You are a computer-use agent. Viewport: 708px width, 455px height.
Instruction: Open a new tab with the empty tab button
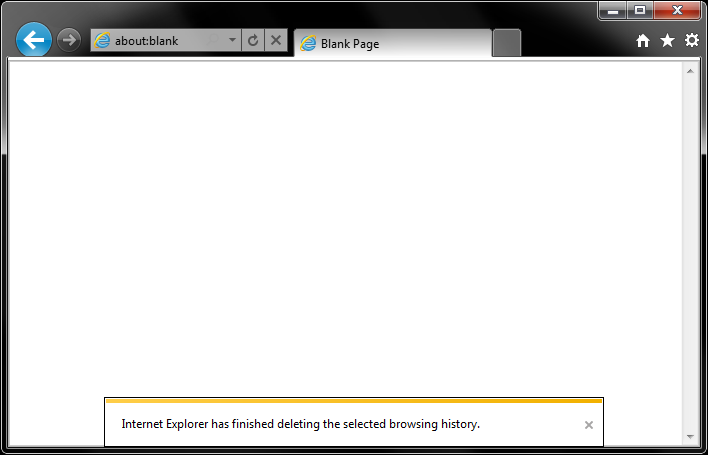point(507,43)
